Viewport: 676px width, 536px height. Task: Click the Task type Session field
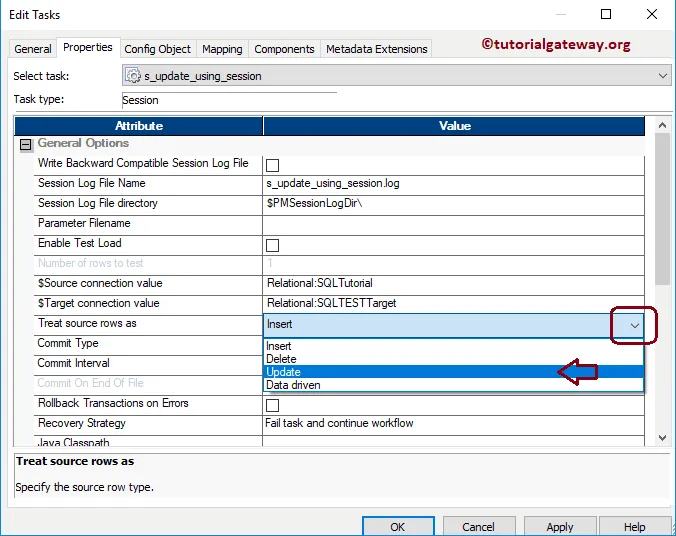(229, 100)
